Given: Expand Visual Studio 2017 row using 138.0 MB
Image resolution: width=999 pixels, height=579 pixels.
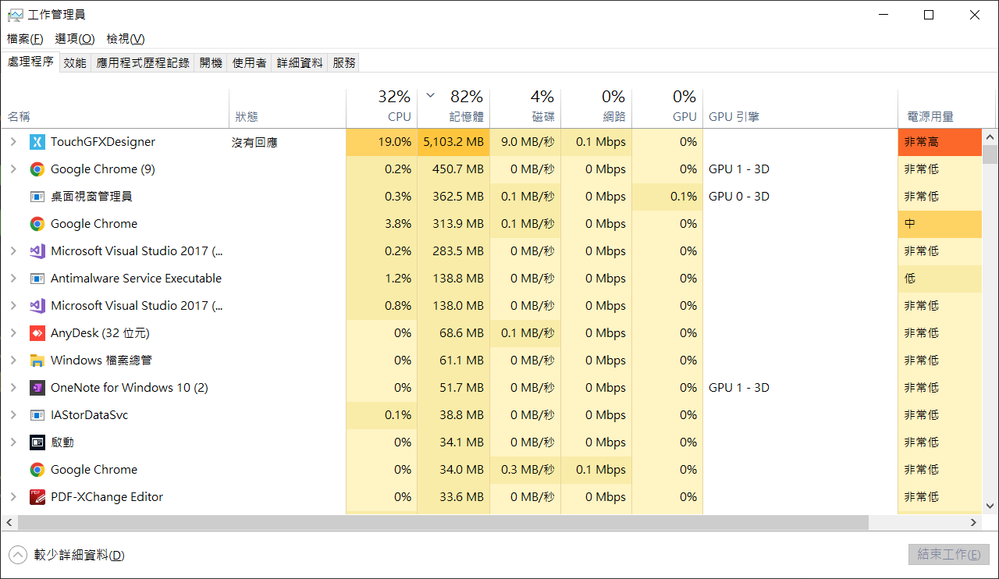Looking at the screenshot, I should pyautogui.click(x=13, y=306).
